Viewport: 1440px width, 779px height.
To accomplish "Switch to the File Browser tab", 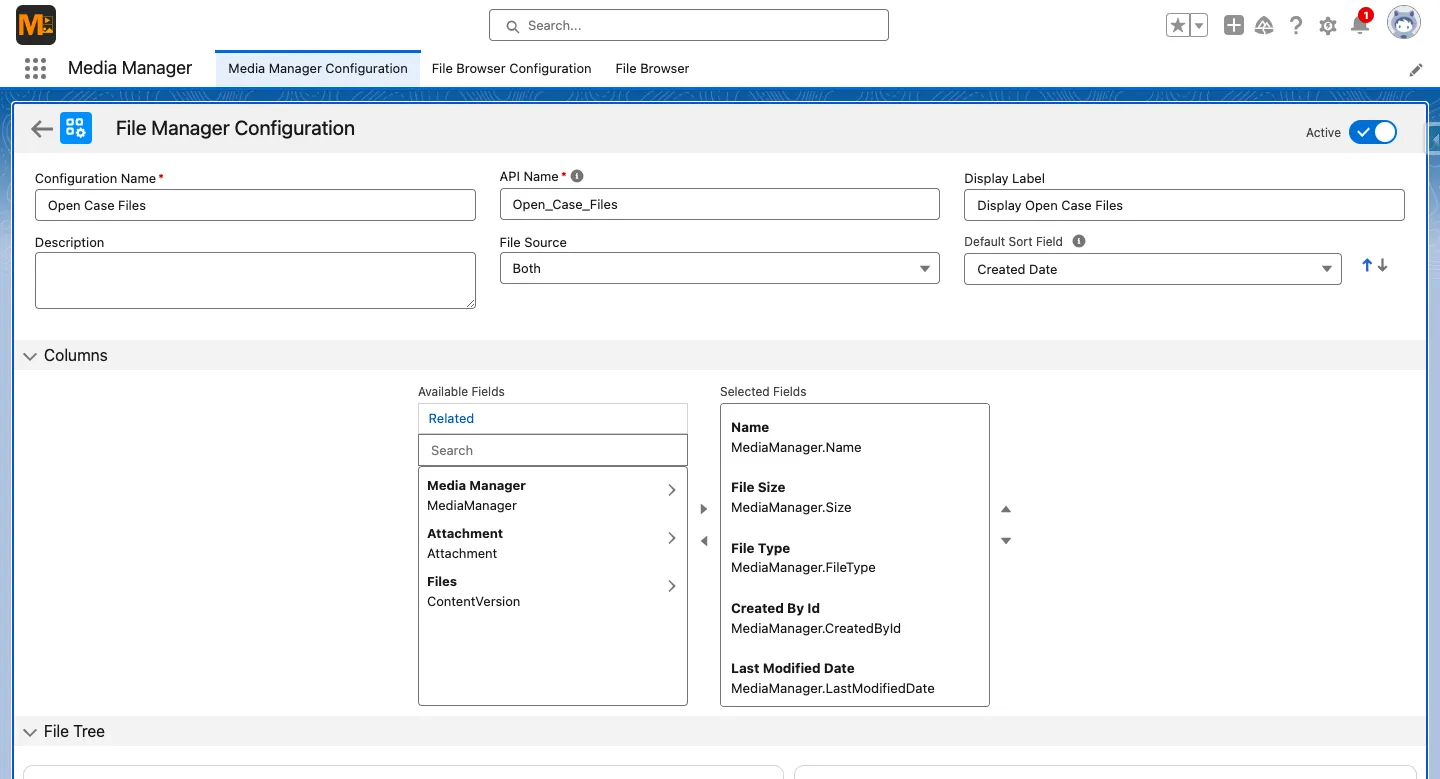I will 651,68.
